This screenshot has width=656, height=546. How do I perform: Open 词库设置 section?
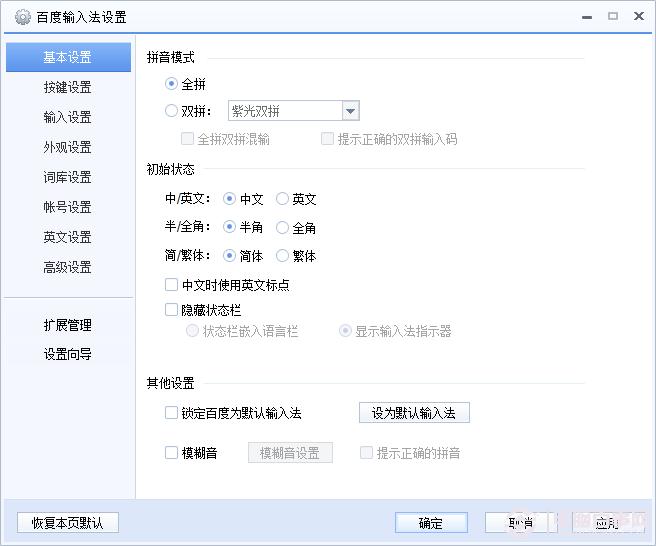67,177
